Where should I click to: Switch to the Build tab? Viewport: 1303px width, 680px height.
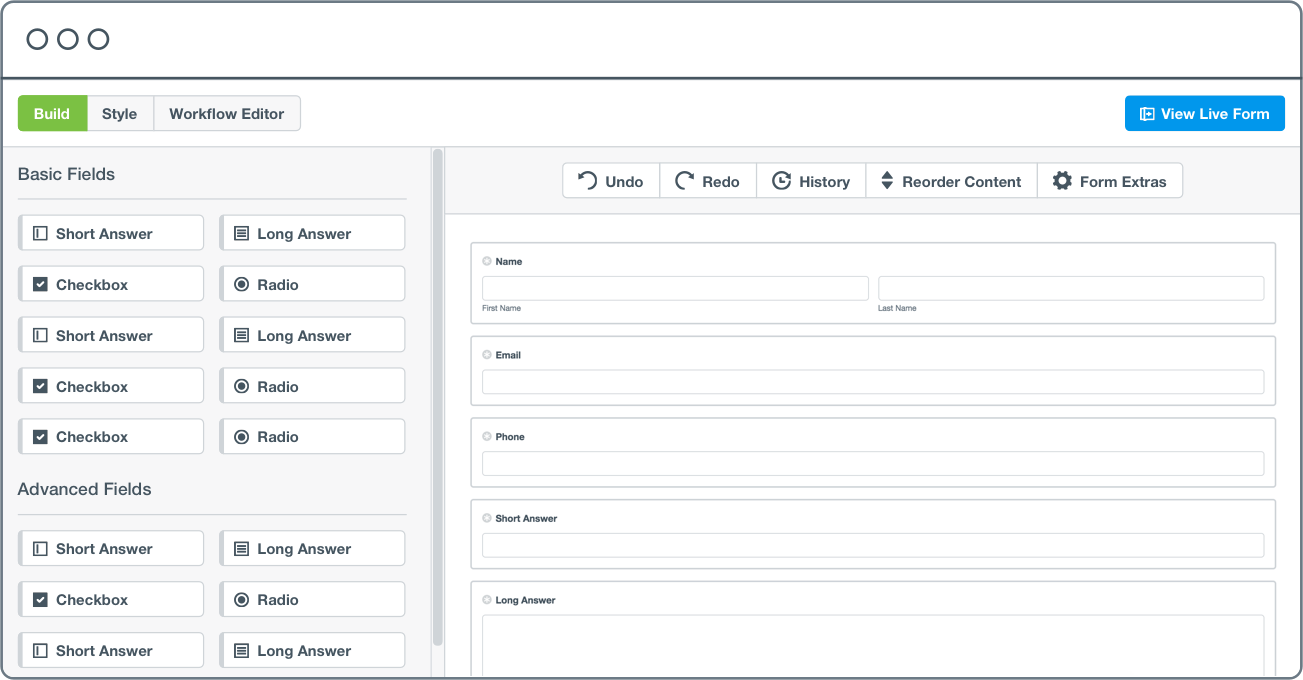pyautogui.click(x=52, y=114)
